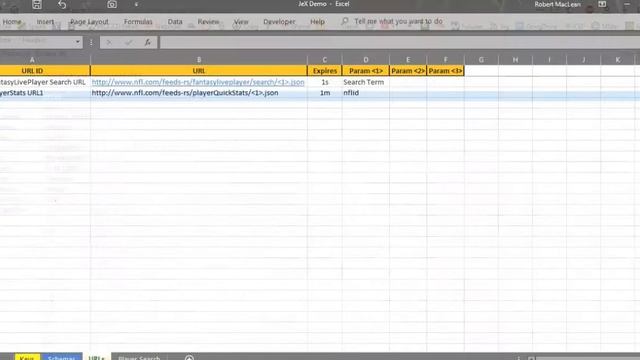Click the Insert Function fx icon
Image resolution: width=640 pixels, height=360 pixels.
147,42
